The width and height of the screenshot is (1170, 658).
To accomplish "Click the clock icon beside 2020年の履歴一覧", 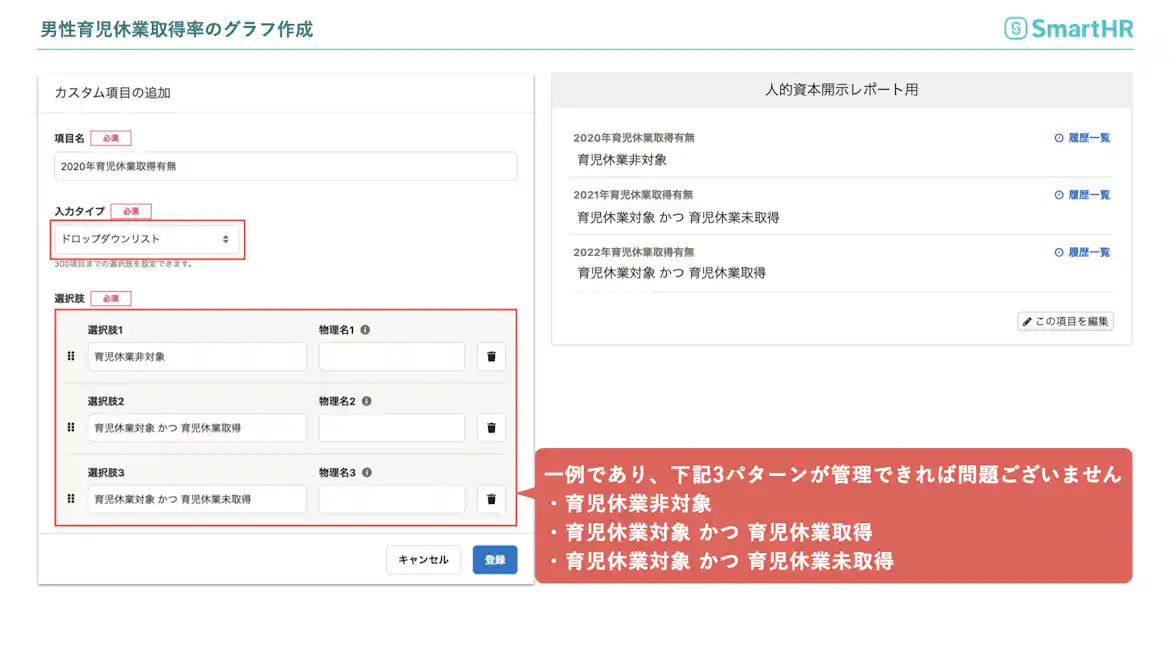I will pyautogui.click(x=1060, y=138).
